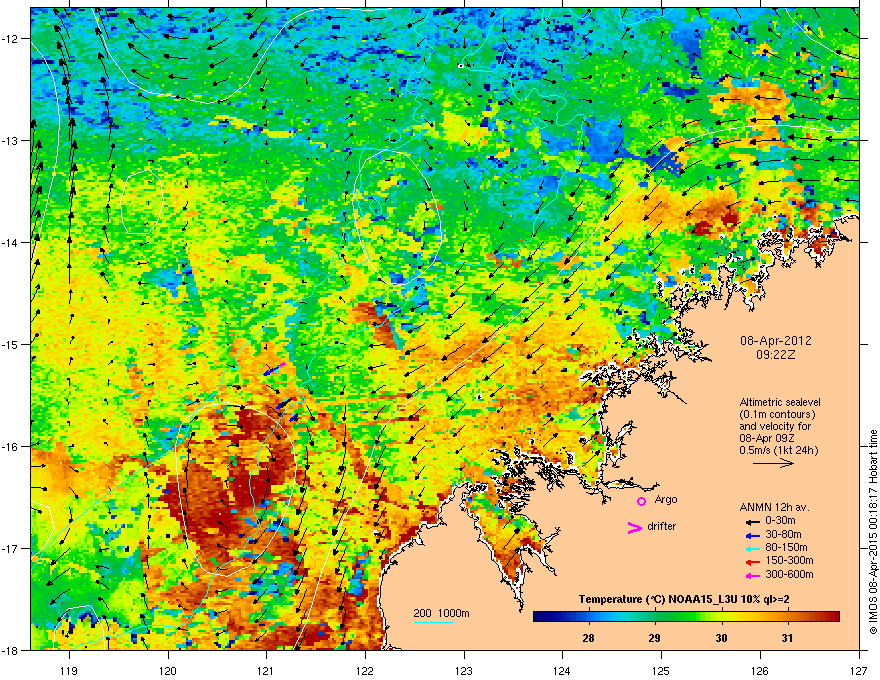This screenshot has height=680, width=880.
Task: Click the Temperature NOAA15_L3U colorbar title
Action: click(x=684, y=599)
